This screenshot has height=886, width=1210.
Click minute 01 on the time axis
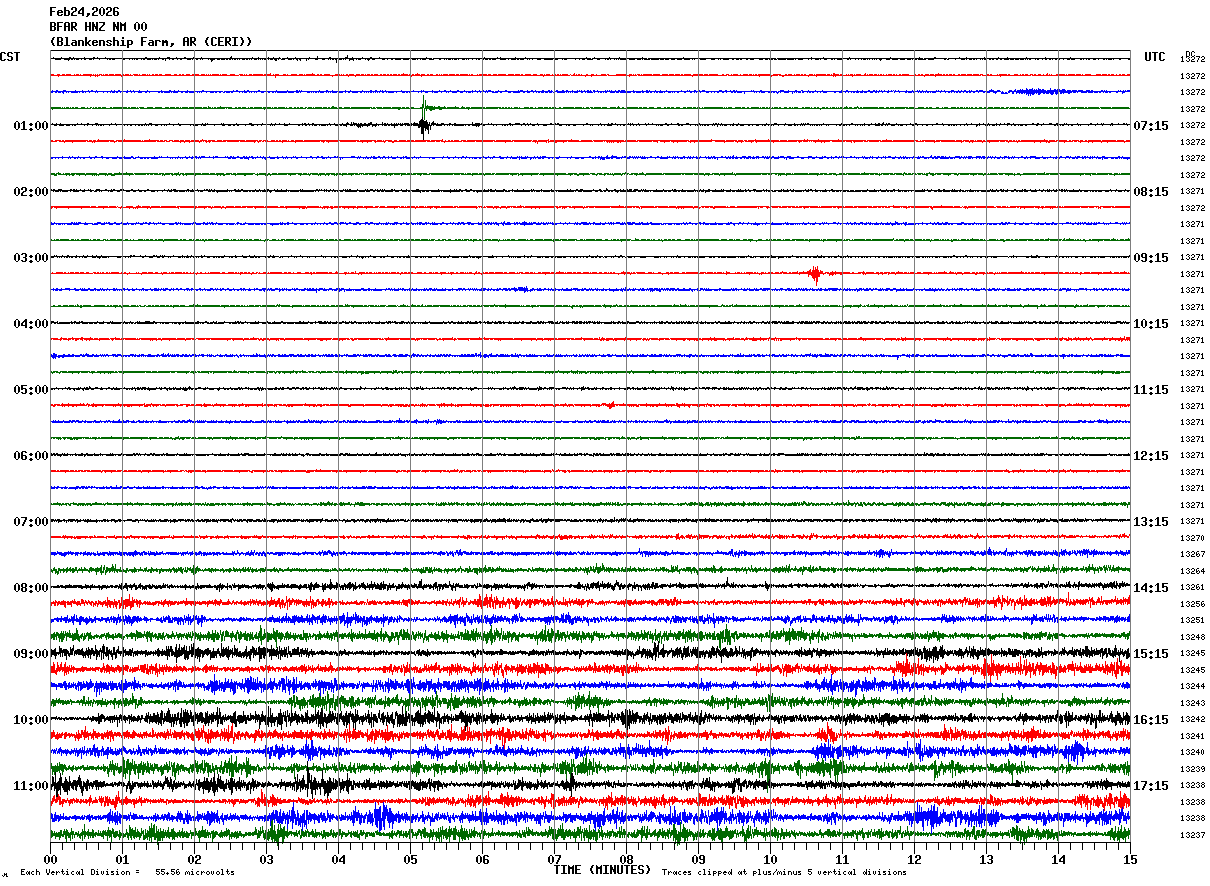coord(122,859)
